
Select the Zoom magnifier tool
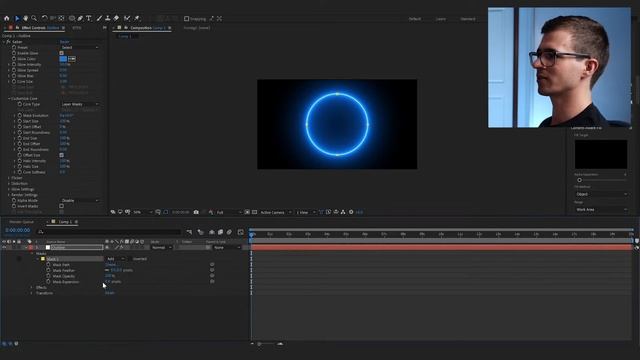tap(34, 18)
